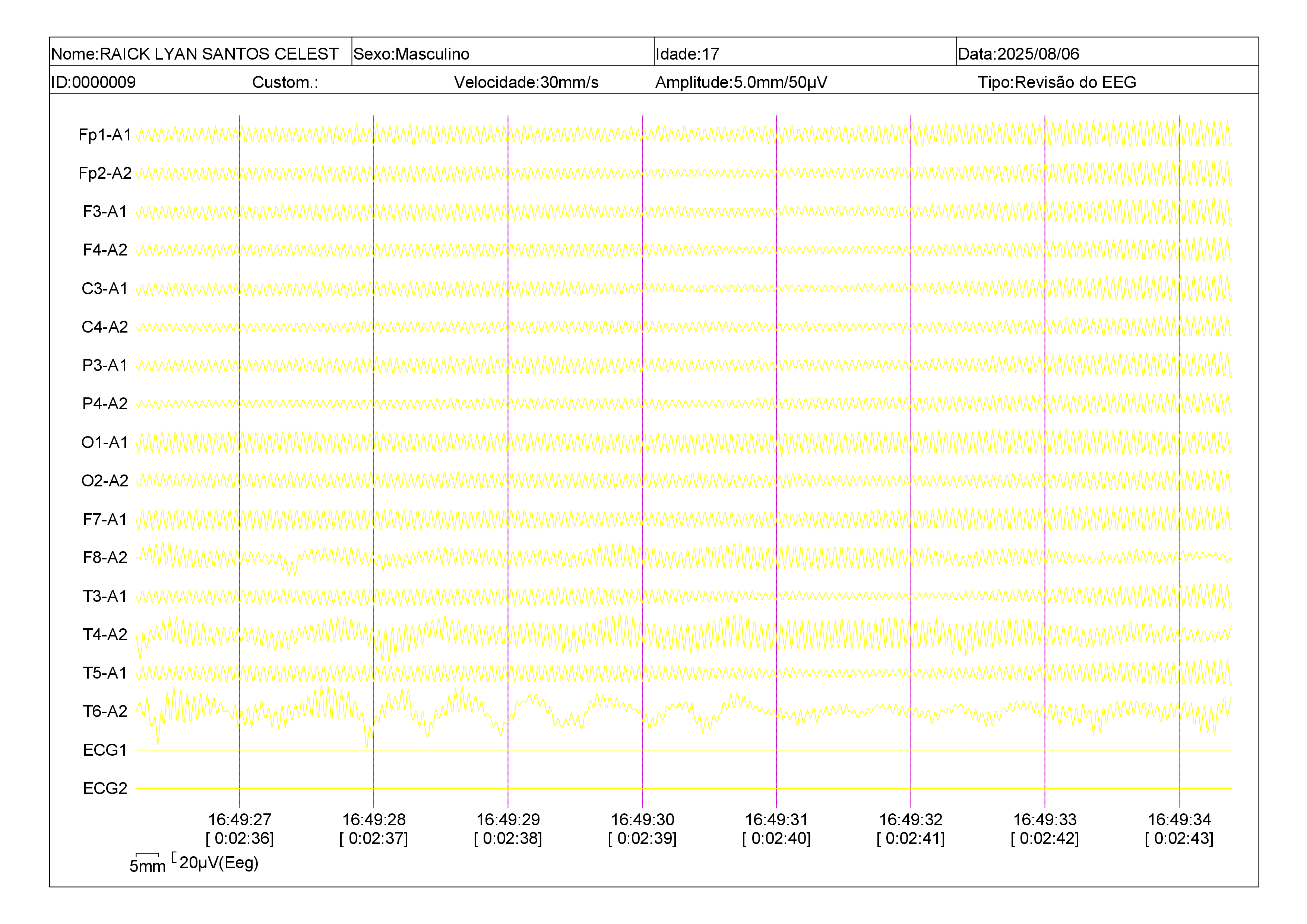Select the F7-A1 channel label
Viewport: 1307px width, 924px height.
105,519
